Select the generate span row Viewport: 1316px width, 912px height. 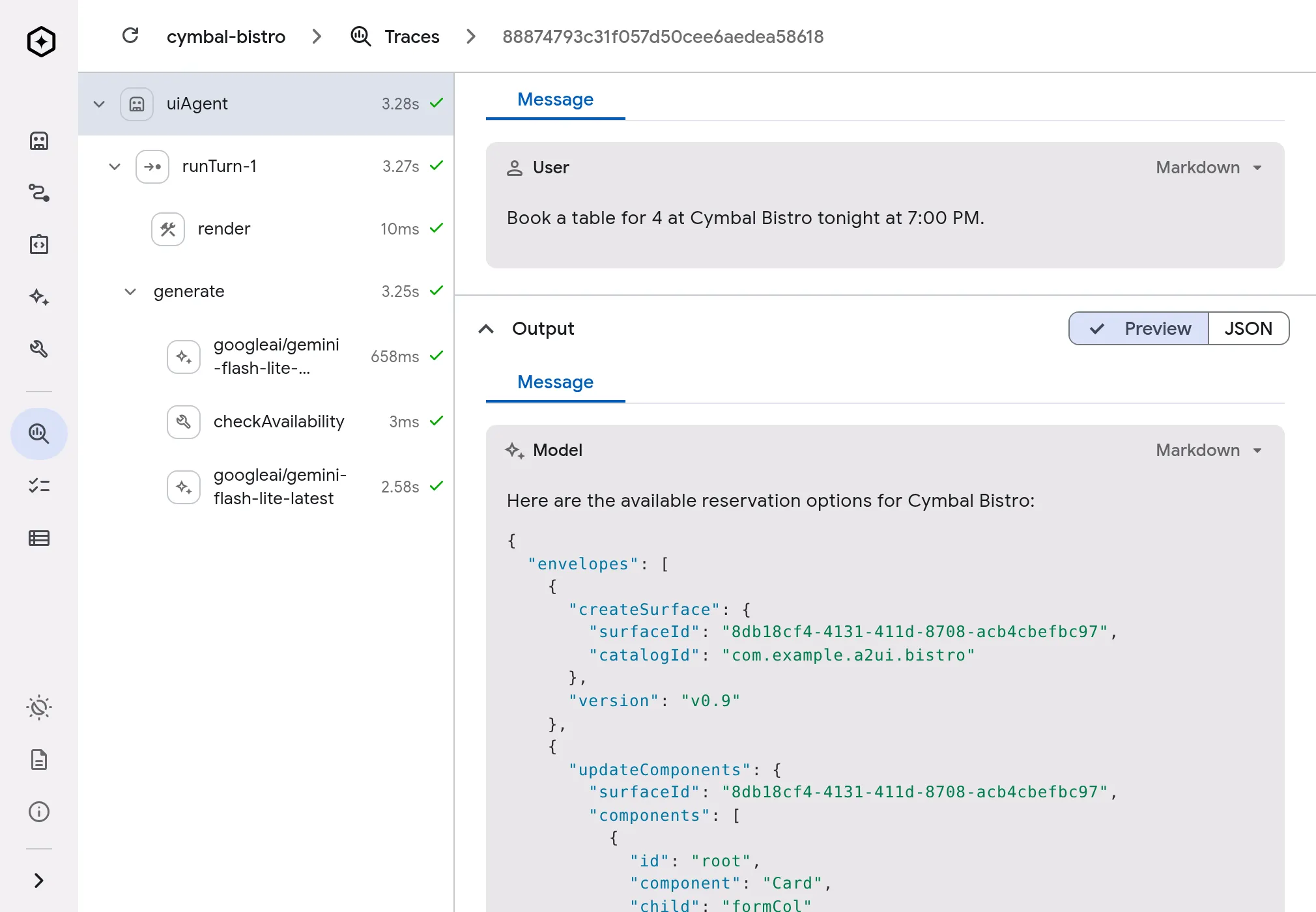point(266,292)
